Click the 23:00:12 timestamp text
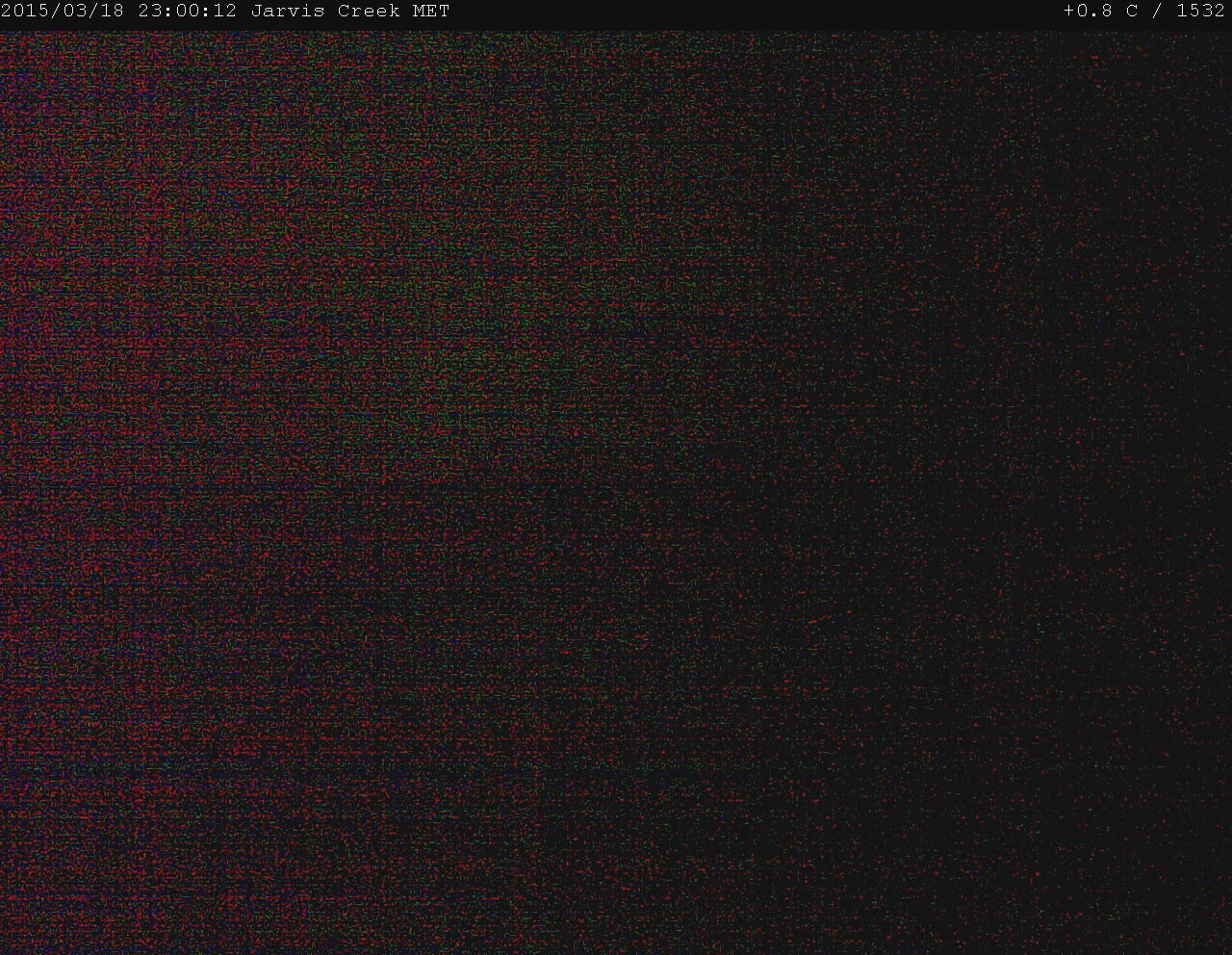 coord(187,12)
